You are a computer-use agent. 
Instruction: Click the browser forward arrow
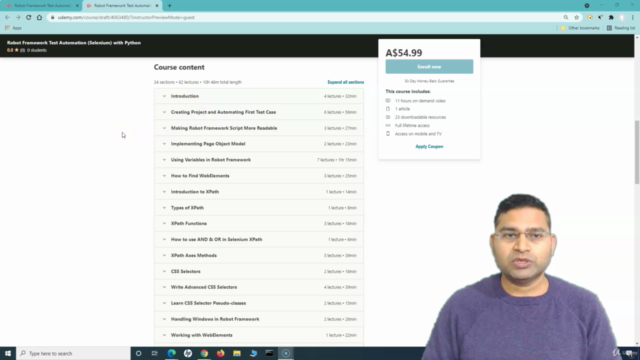(x=18, y=18)
